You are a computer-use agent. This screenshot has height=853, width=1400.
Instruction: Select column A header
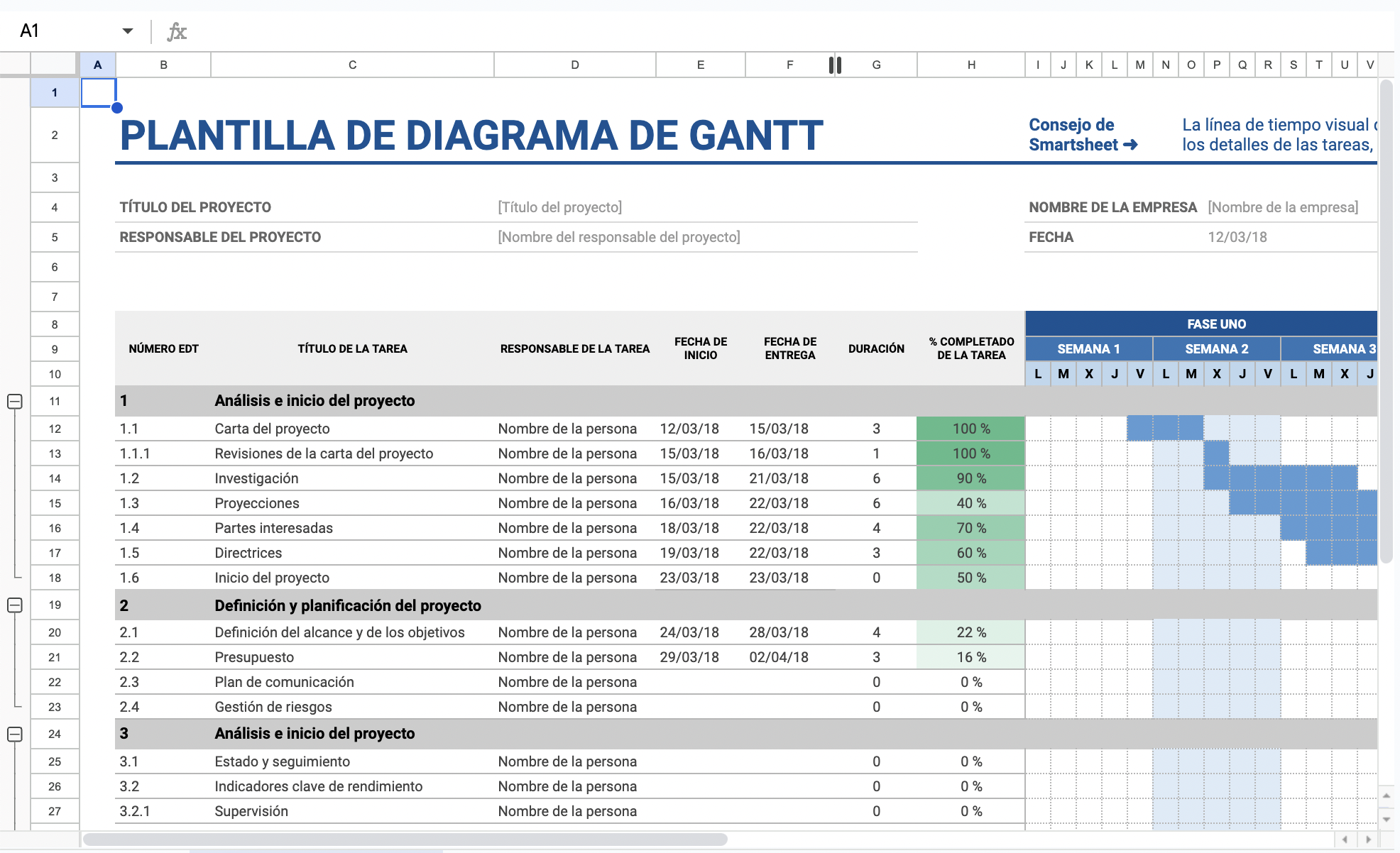coord(98,65)
